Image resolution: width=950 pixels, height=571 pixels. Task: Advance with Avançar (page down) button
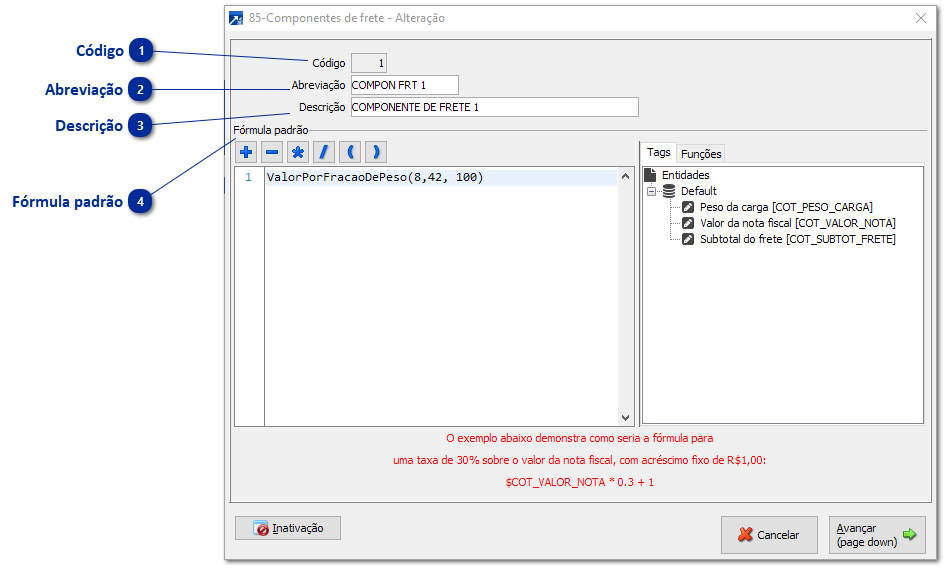point(877,535)
